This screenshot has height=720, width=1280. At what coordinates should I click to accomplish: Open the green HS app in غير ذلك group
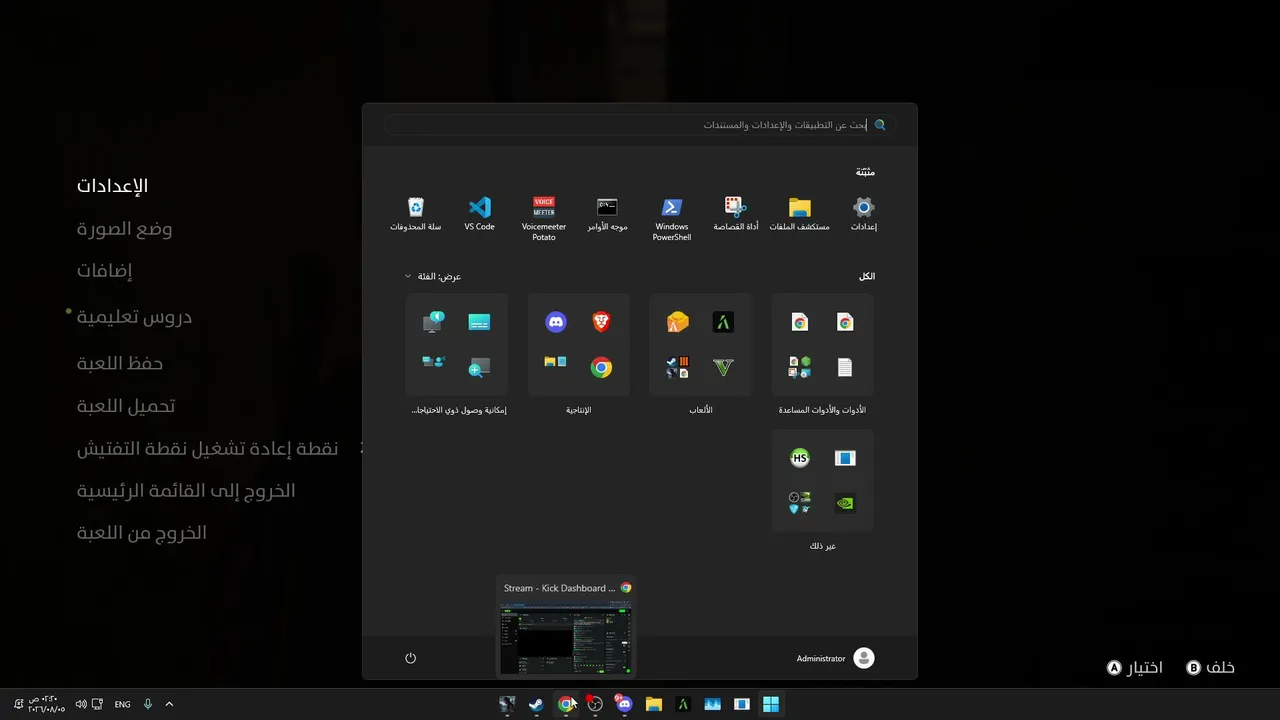[x=800, y=458]
